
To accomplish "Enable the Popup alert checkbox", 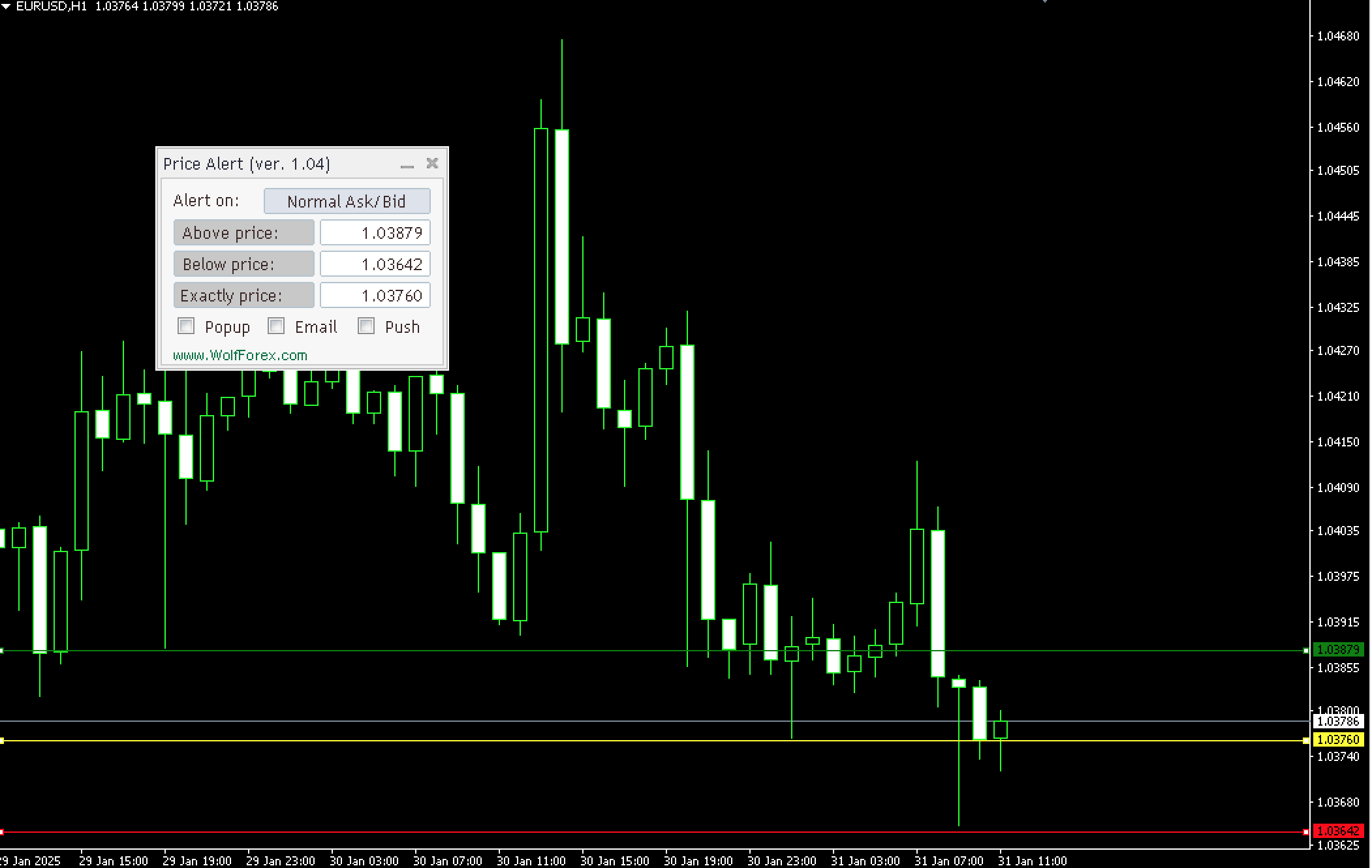I will point(186,326).
